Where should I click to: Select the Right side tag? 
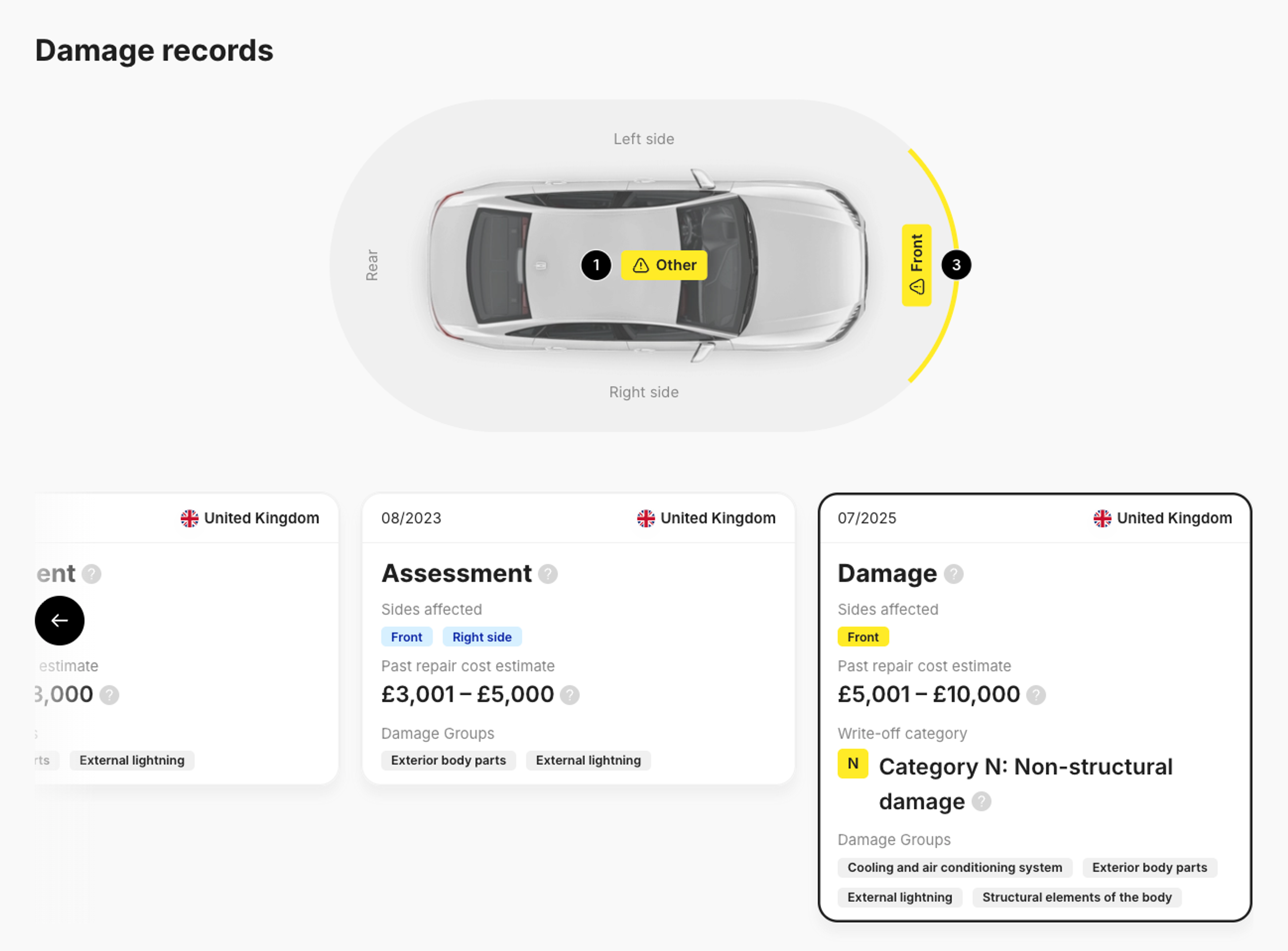point(482,637)
